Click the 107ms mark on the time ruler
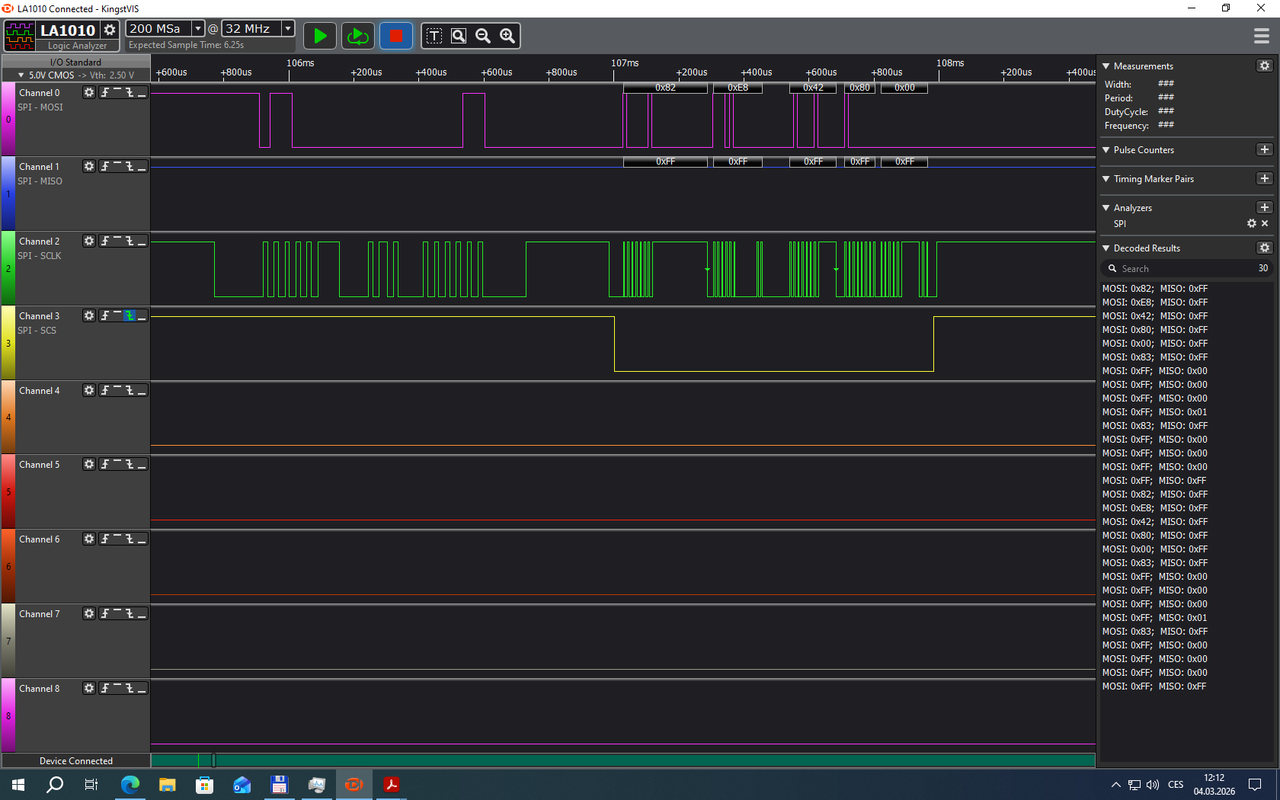1280x800 pixels. [x=625, y=63]
